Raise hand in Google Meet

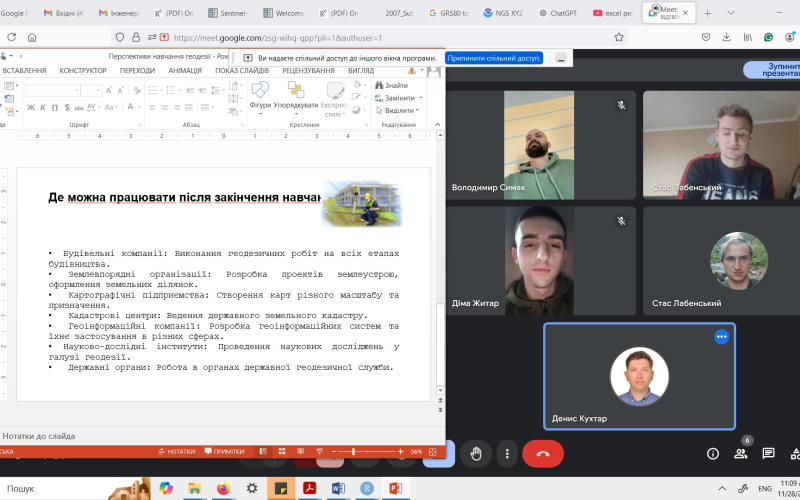click(x=476, y=453)
